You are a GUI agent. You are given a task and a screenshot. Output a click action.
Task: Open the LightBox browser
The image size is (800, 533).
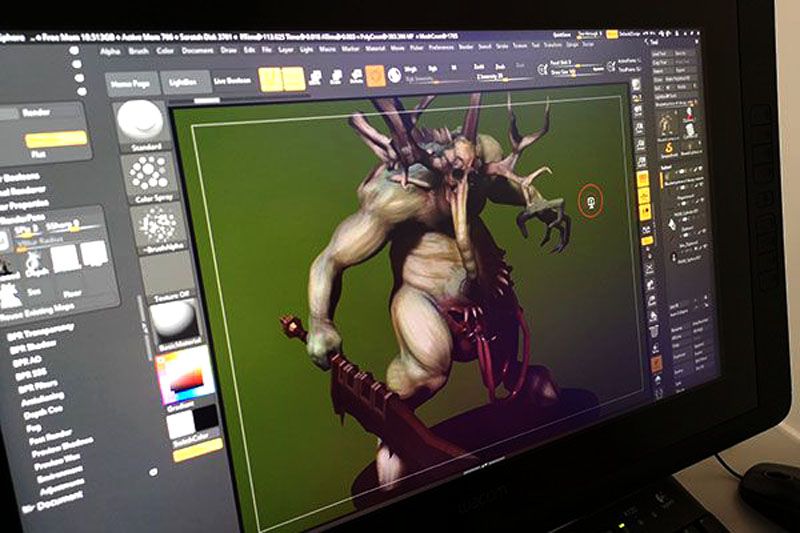pyautogui.click(x=184, y=82)
